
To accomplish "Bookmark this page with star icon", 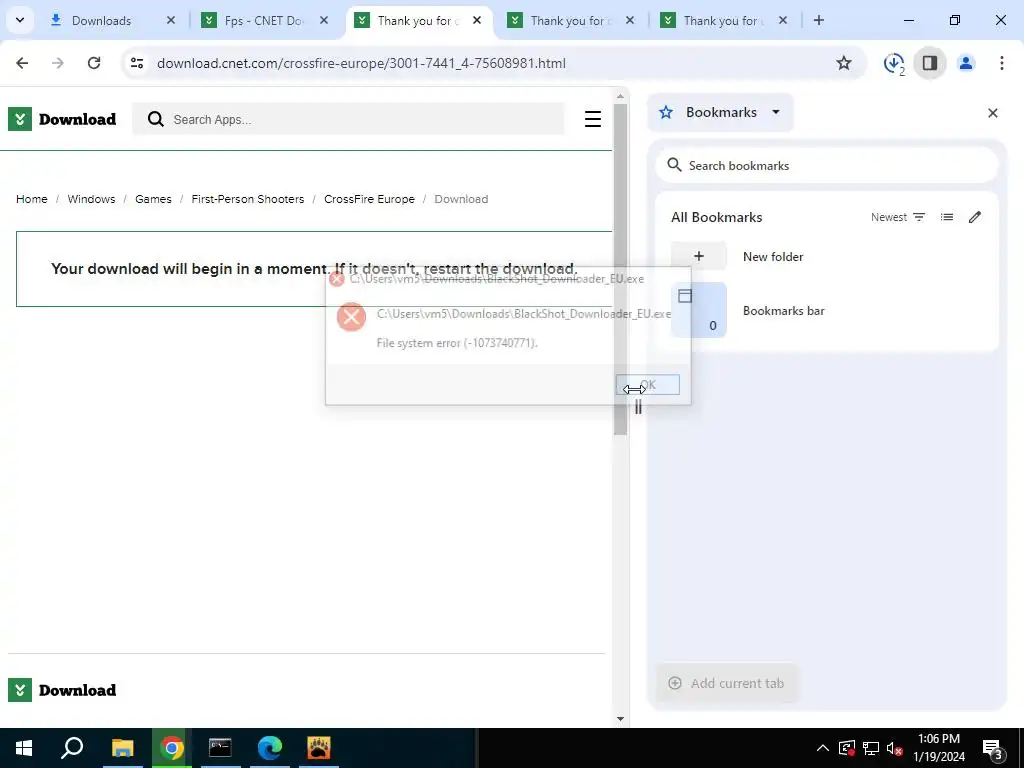I will [x=844, y=63].
